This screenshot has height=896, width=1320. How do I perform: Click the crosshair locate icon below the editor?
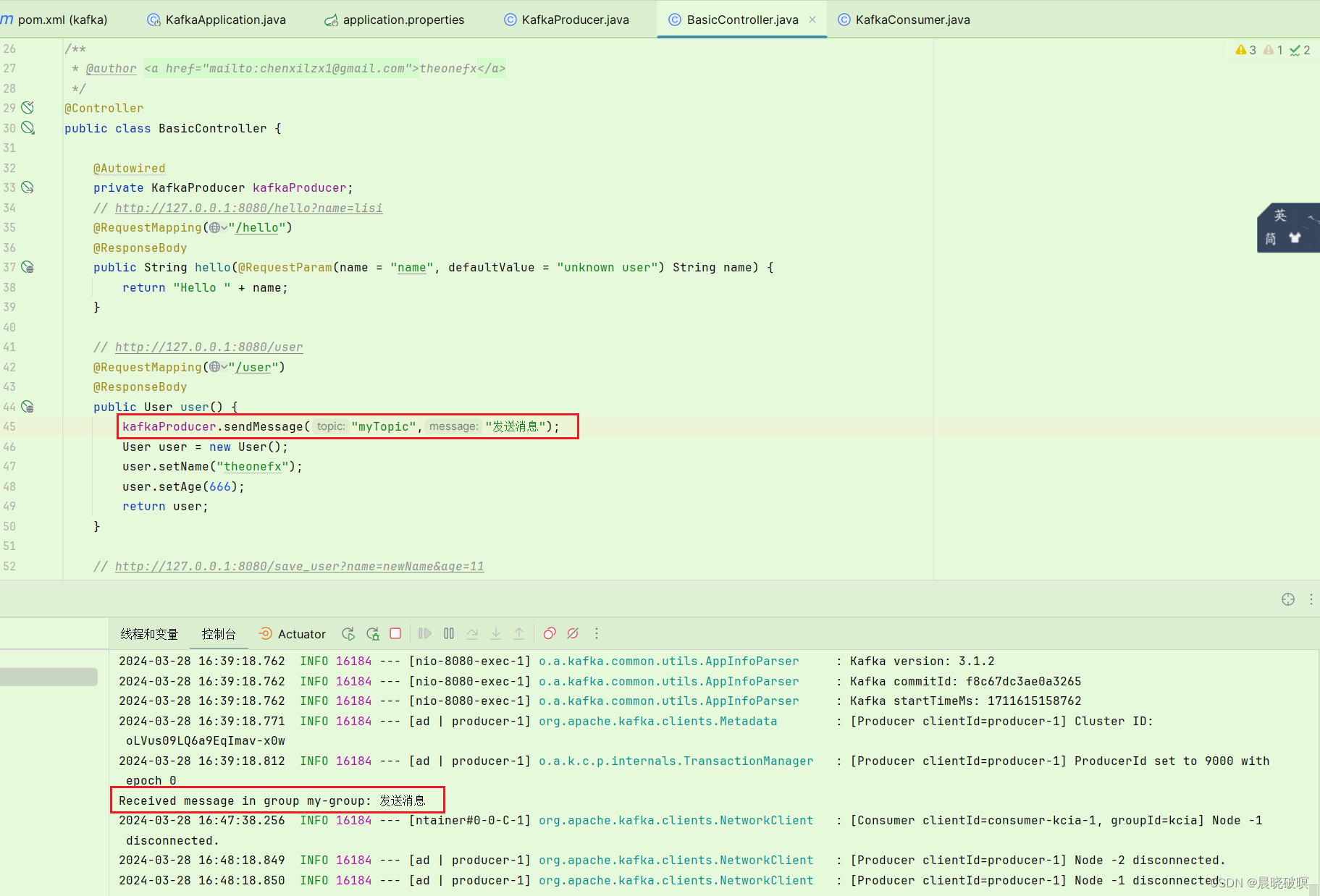point(1289,599)
